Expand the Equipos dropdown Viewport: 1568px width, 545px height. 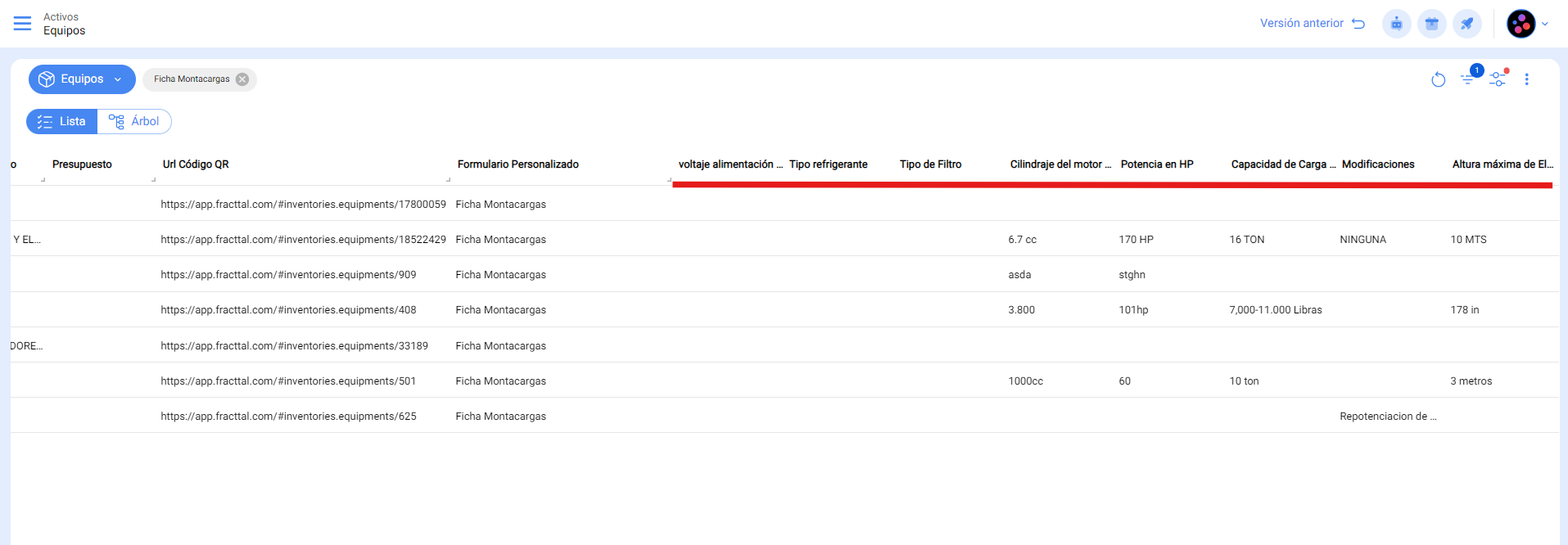tap(82, 79)
